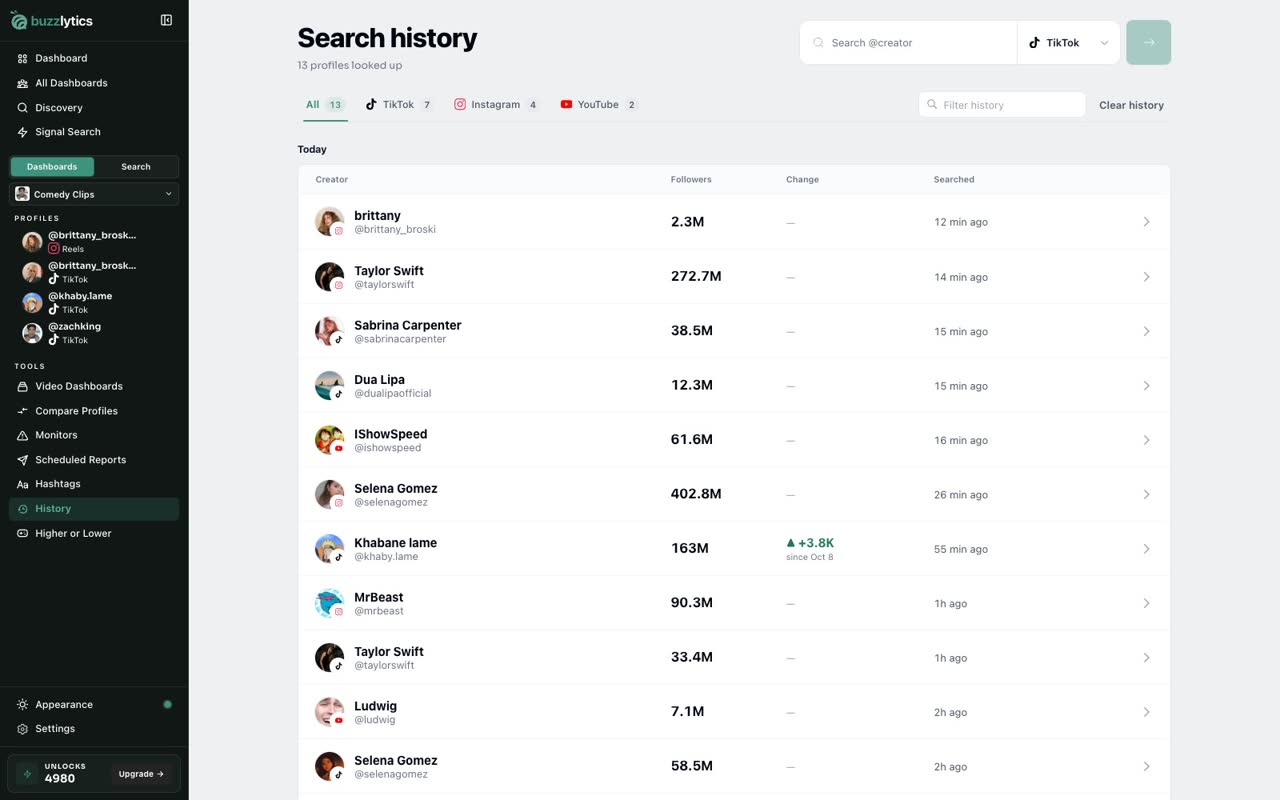
Task: Open the @zachking sidebar profile
Action: 94,333
